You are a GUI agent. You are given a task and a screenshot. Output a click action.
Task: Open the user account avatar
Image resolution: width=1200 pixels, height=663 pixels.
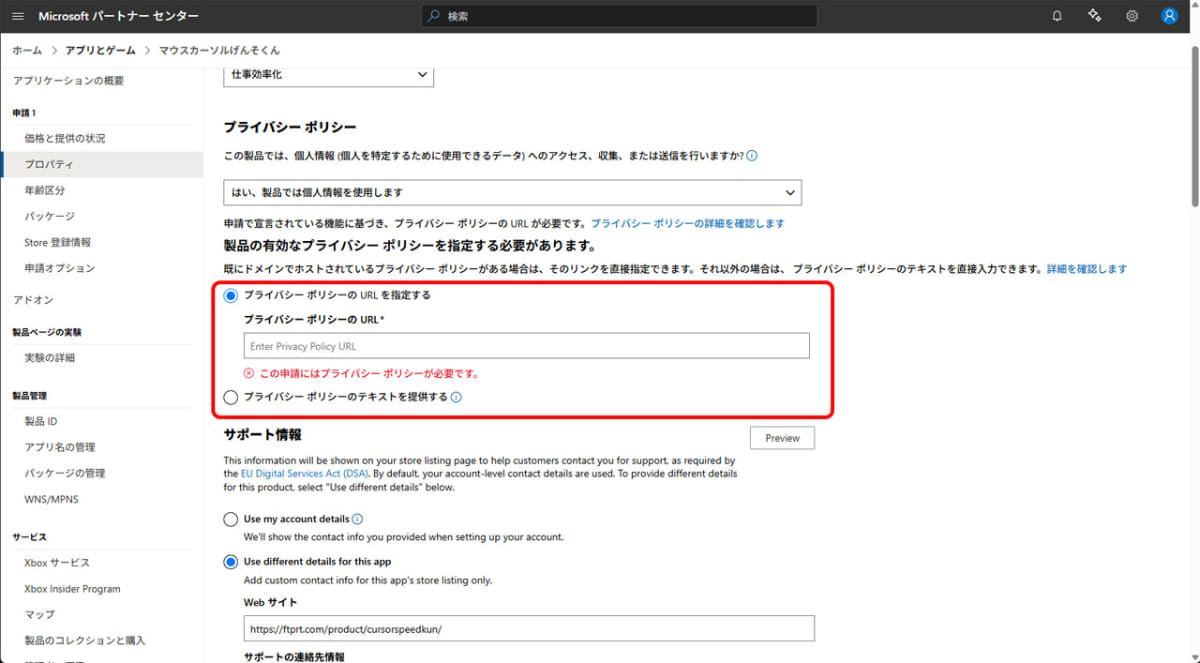[x=1169, y=16]
